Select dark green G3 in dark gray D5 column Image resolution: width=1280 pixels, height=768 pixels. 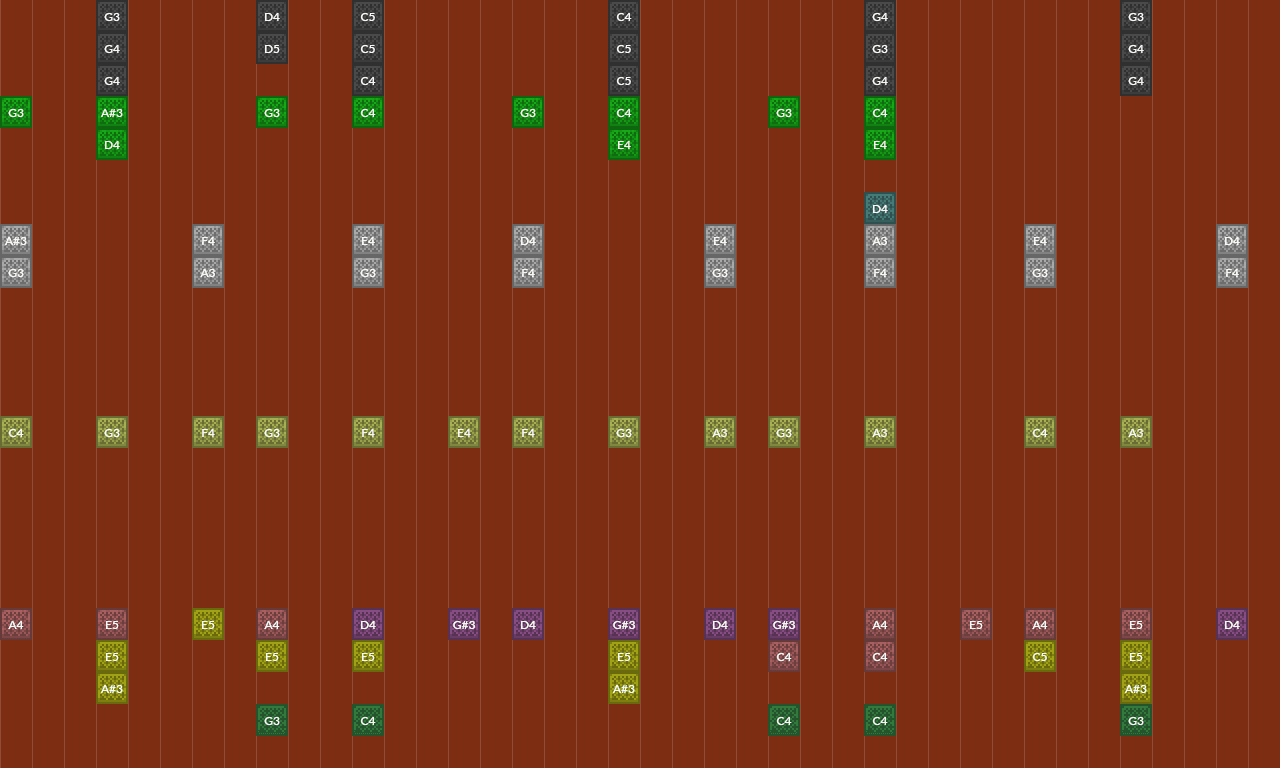pos(272,721)
